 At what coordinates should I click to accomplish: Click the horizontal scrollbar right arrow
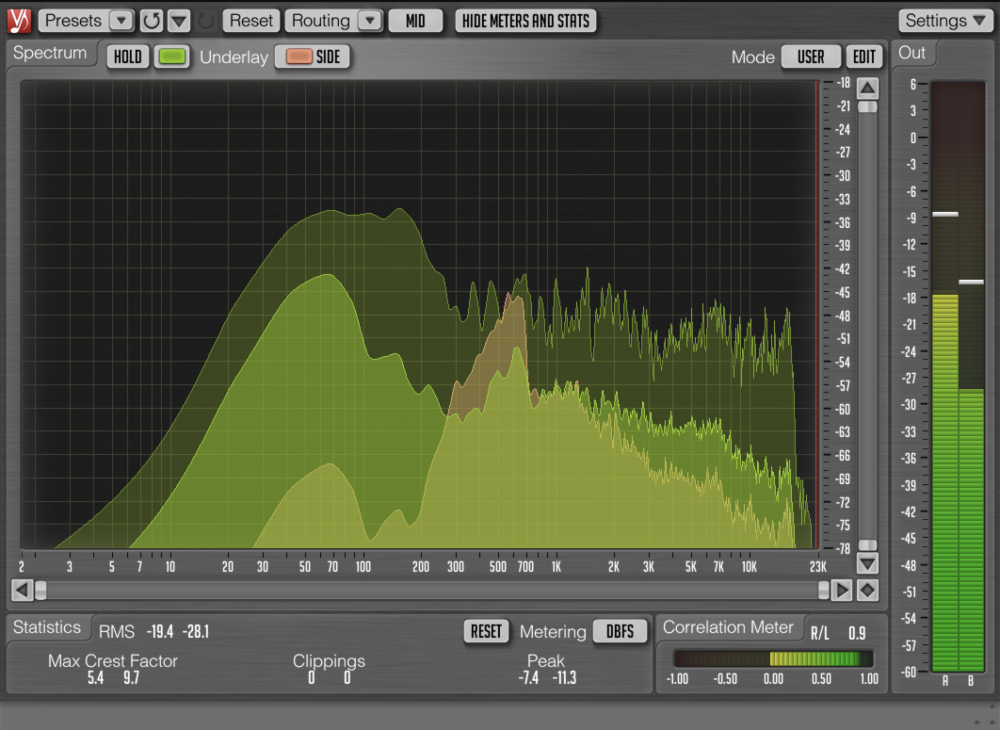[x=842, y=590]
